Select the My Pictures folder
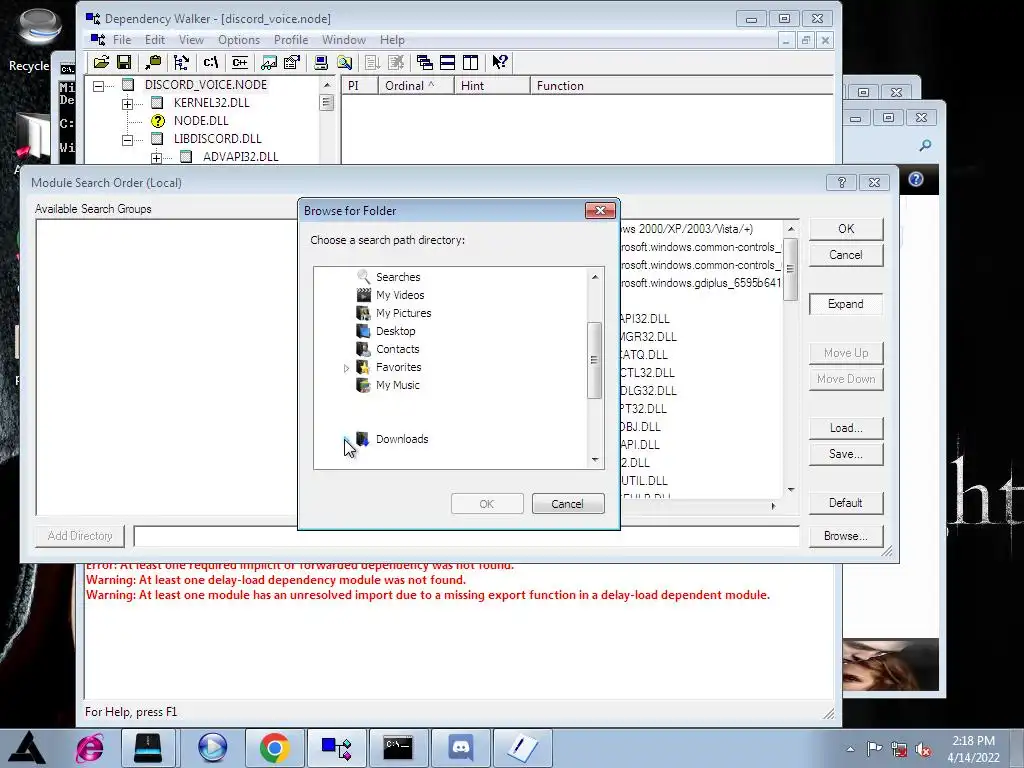This screenshot has height=768, width=1024. point(403,313)
